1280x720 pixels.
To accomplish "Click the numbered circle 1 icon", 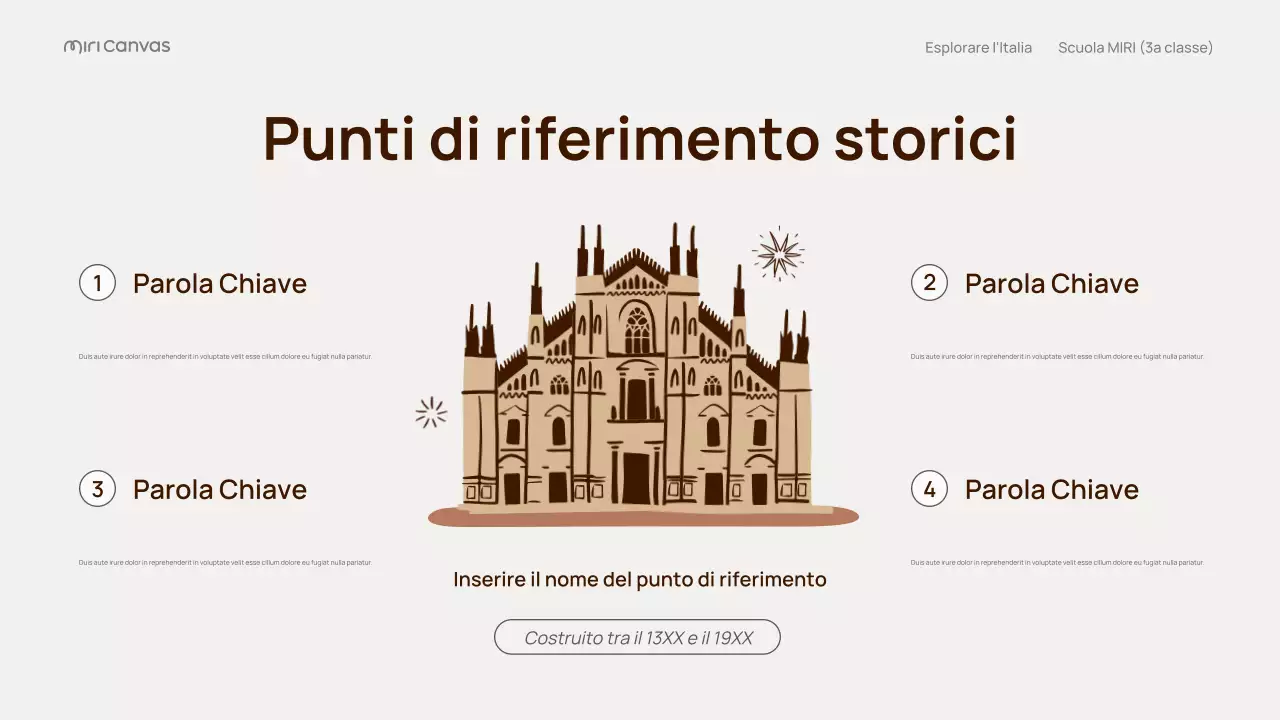I will pyautogui.click(x=97, y=282).
